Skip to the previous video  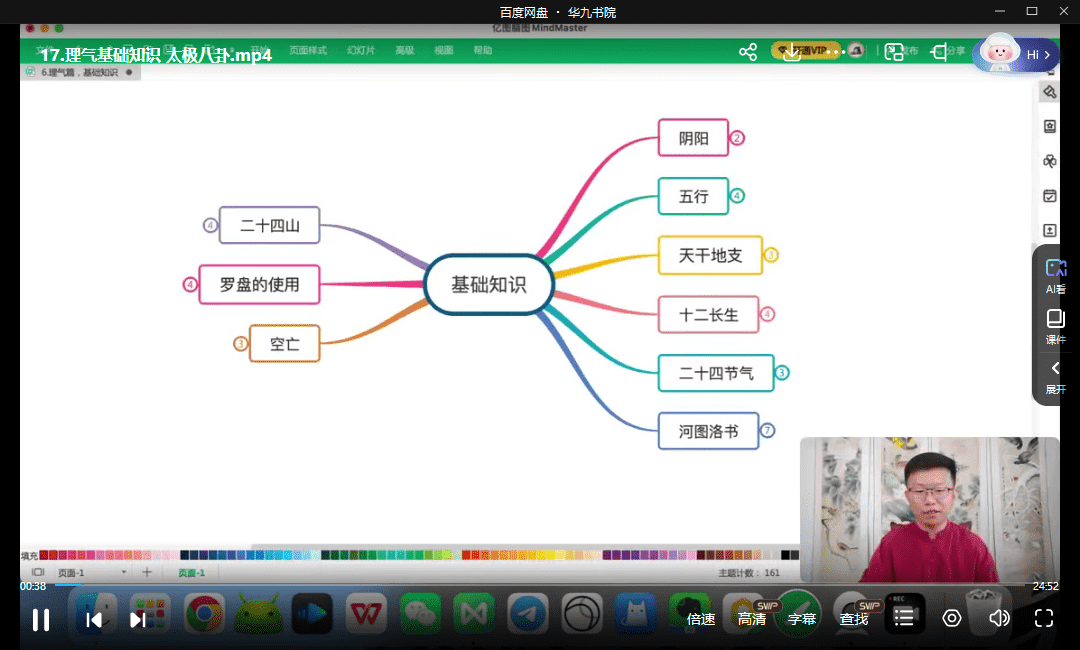coord(94,619)
